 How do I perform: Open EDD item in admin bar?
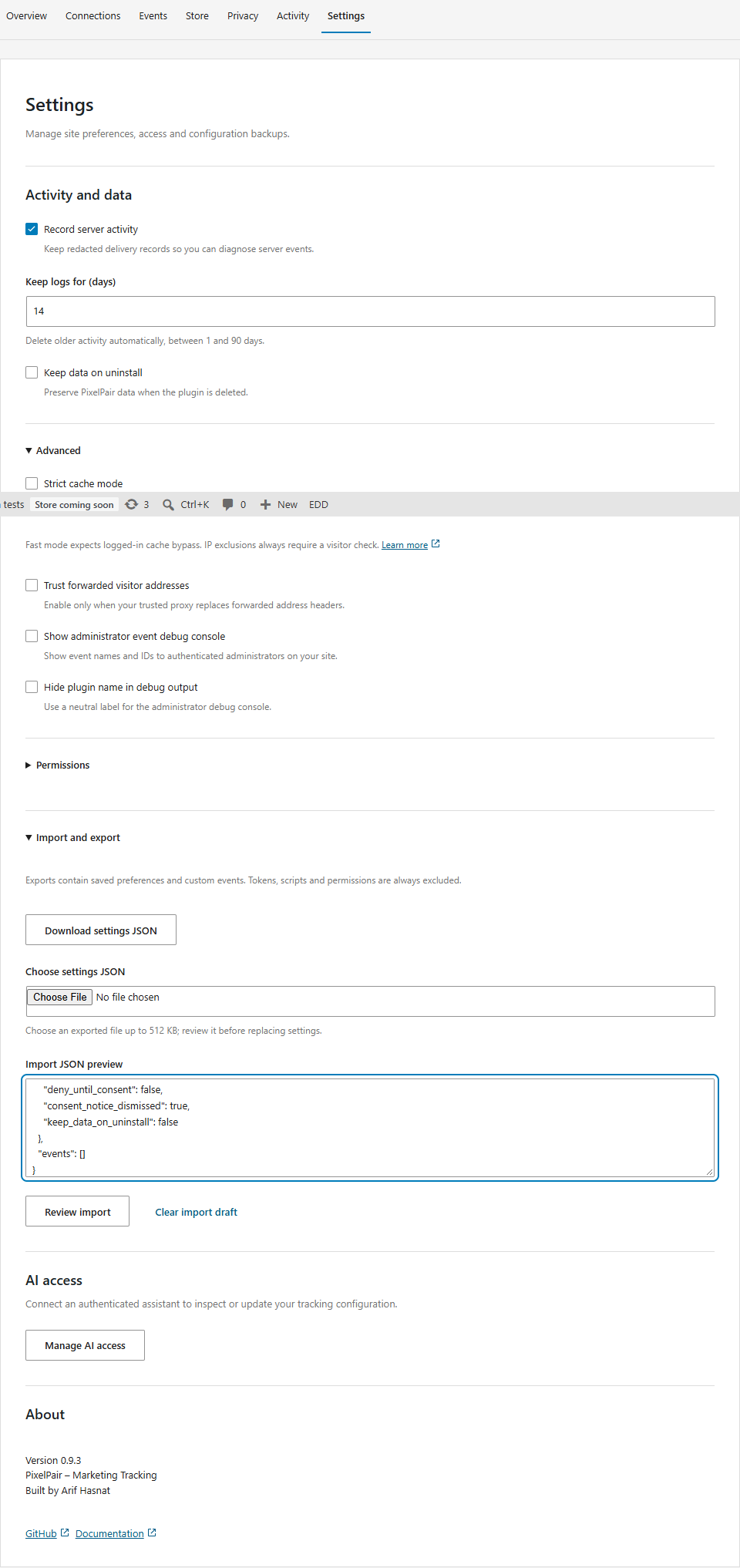(x=318, y=505)
